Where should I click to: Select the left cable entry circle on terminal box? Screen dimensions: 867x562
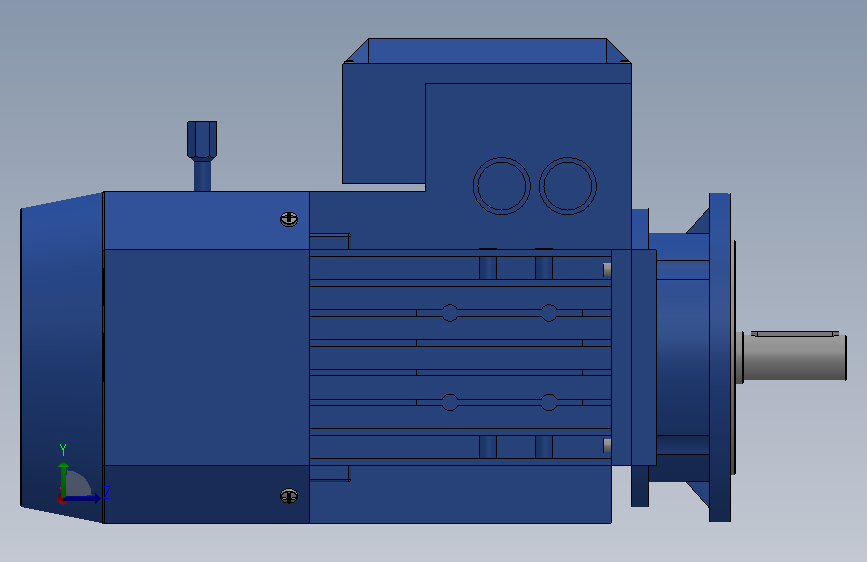click(502, 186)
